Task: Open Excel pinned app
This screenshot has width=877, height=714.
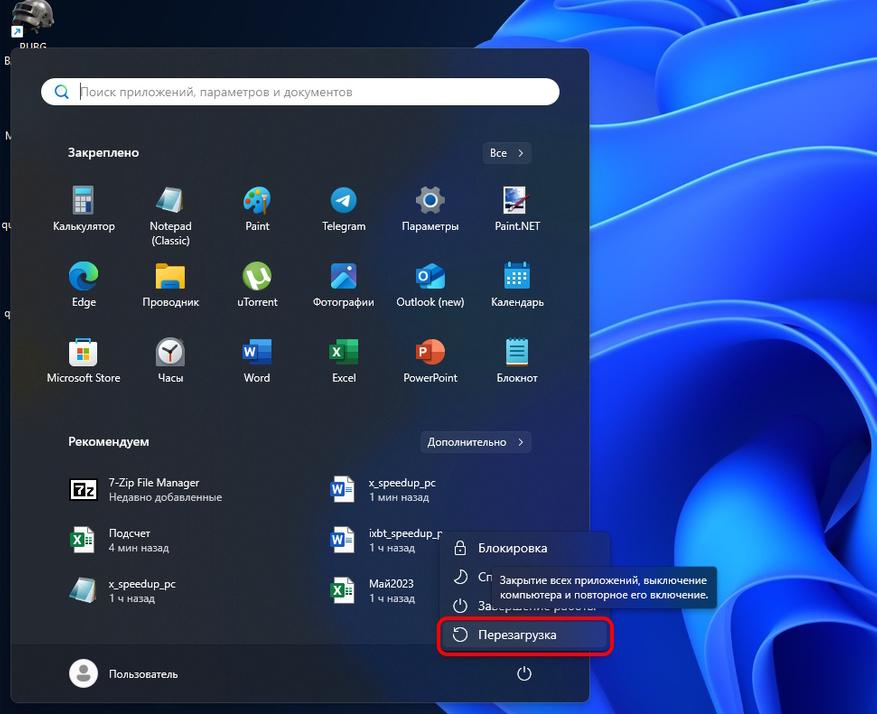Action: click(x=343, y=361)
